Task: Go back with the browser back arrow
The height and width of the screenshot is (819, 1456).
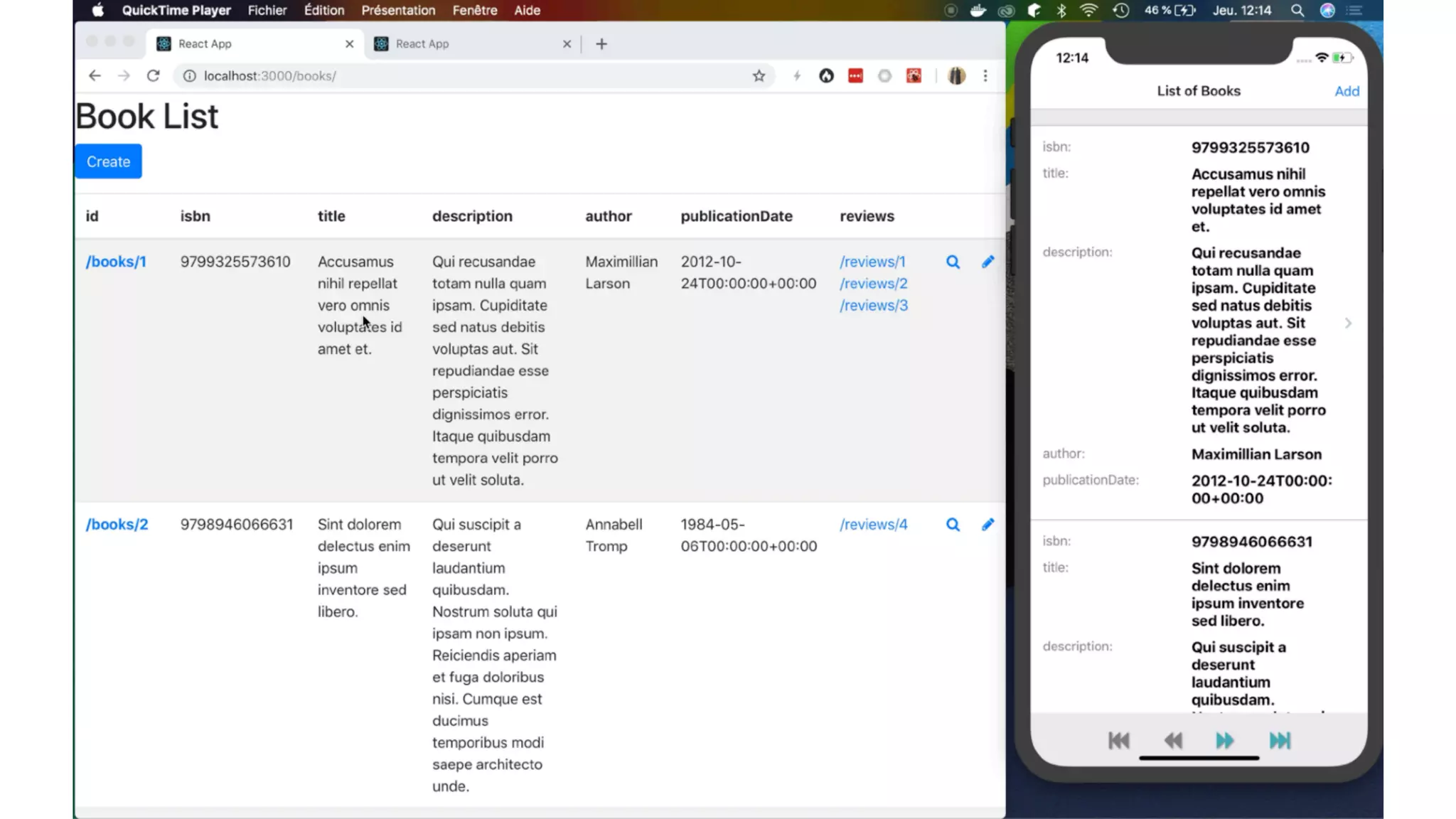Action: (x=95, y=76)
